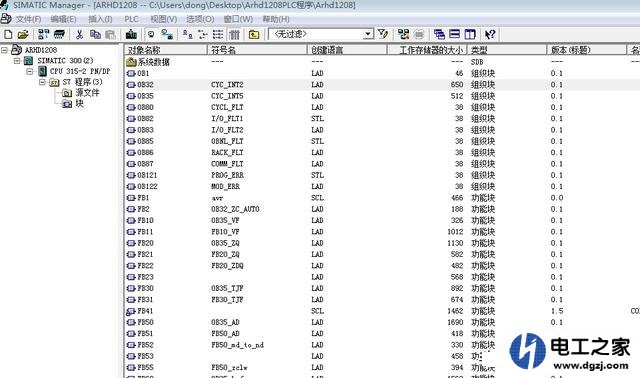Switch to List view icon
Viewport: 640px width, 378px height.
click(x=218, y=35)
